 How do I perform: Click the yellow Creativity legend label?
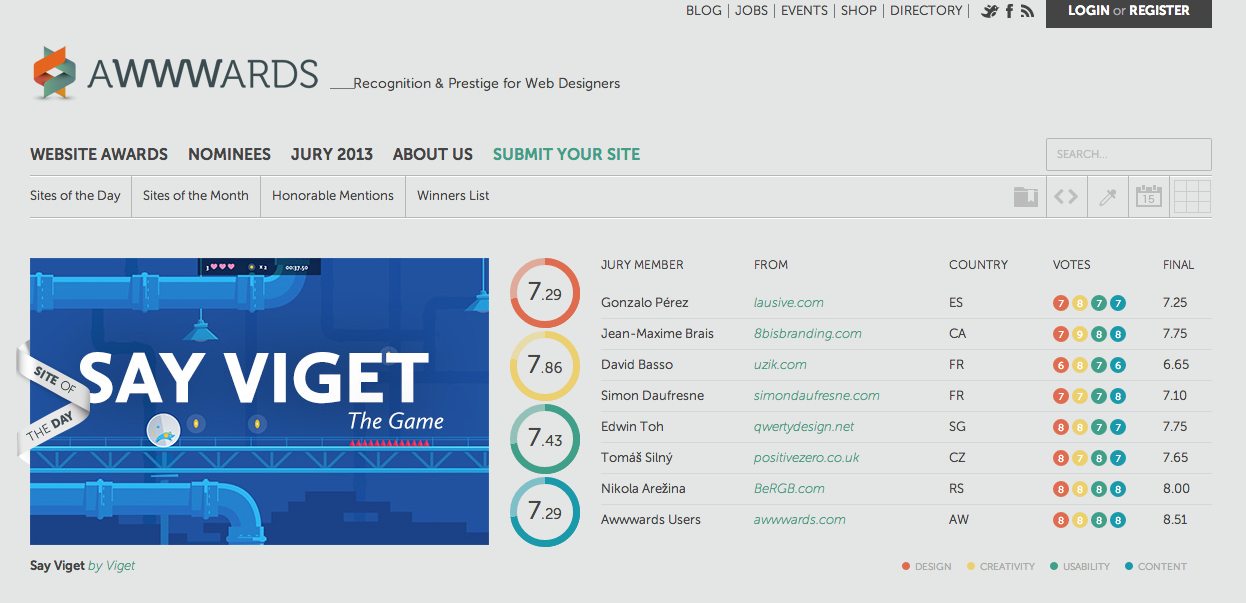(x=1000, y=566)
